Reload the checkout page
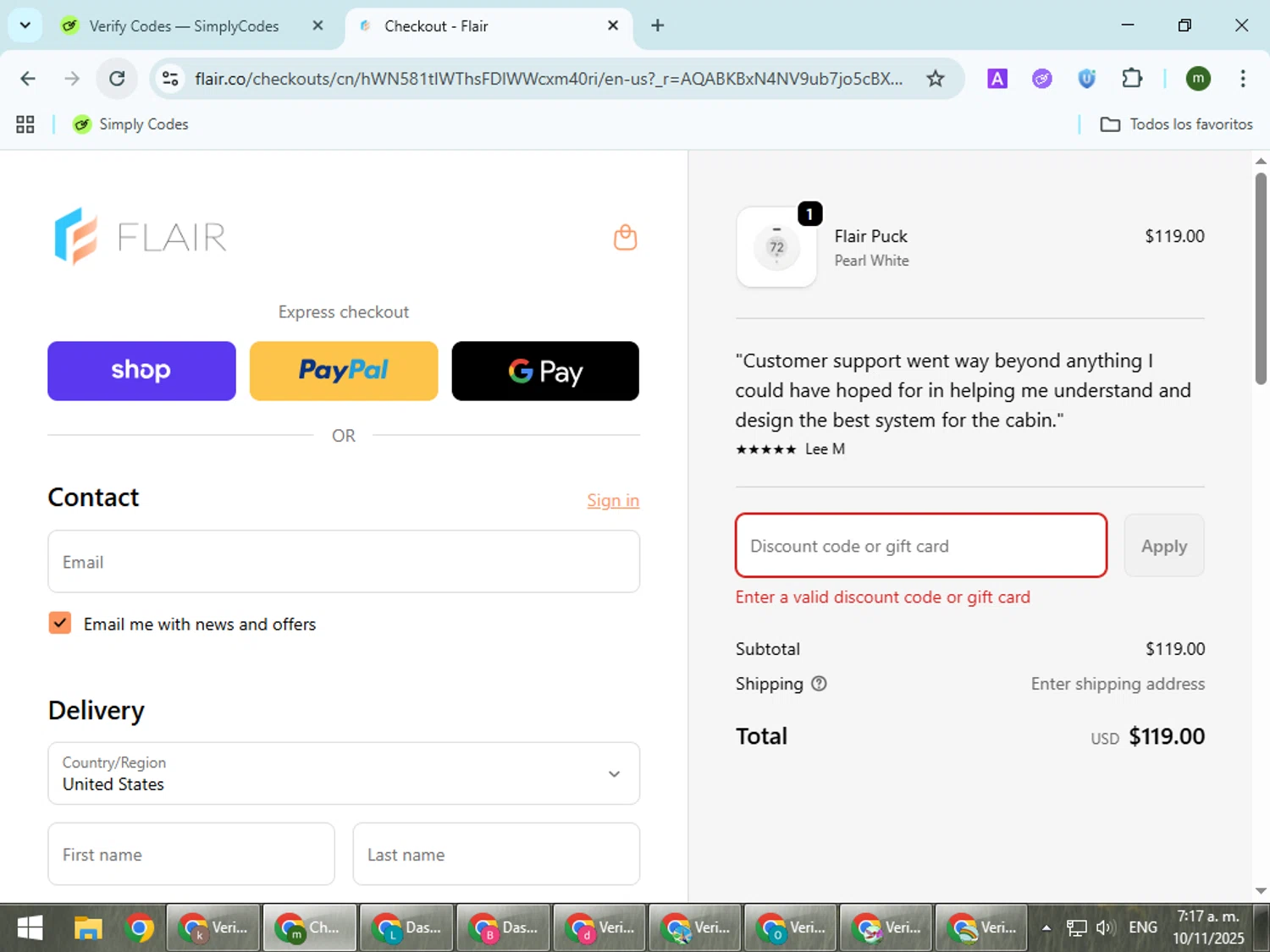The width and height of the screenshot is (1270, 952). [x=117, y=79]
